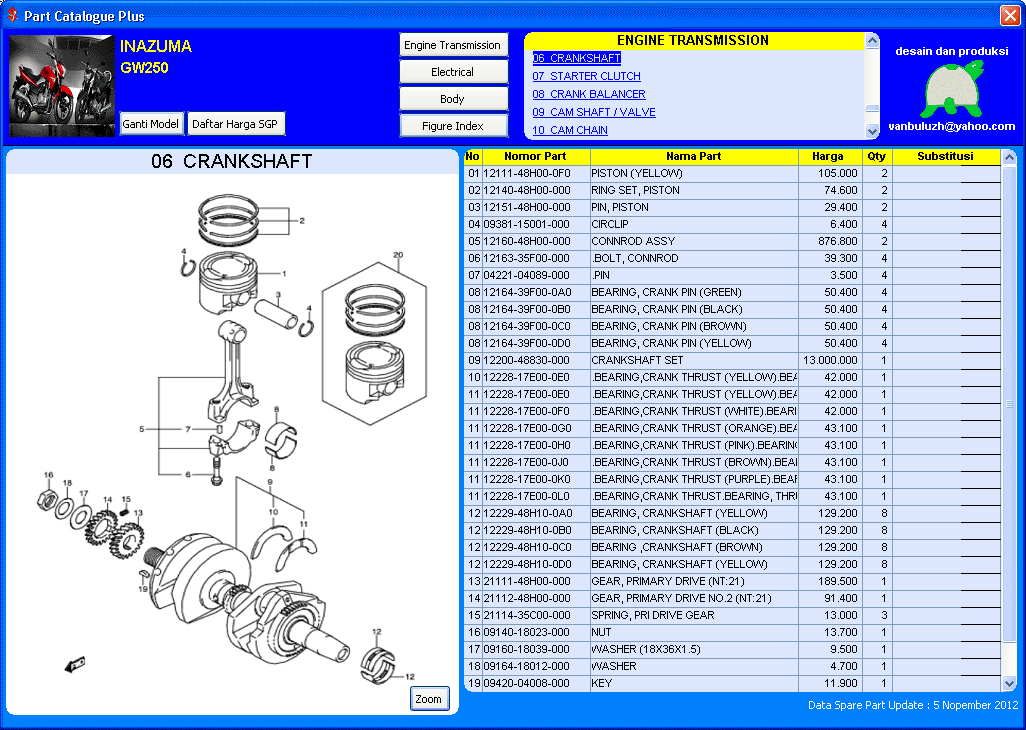Click price 13.000.000

tap(830, 360)
